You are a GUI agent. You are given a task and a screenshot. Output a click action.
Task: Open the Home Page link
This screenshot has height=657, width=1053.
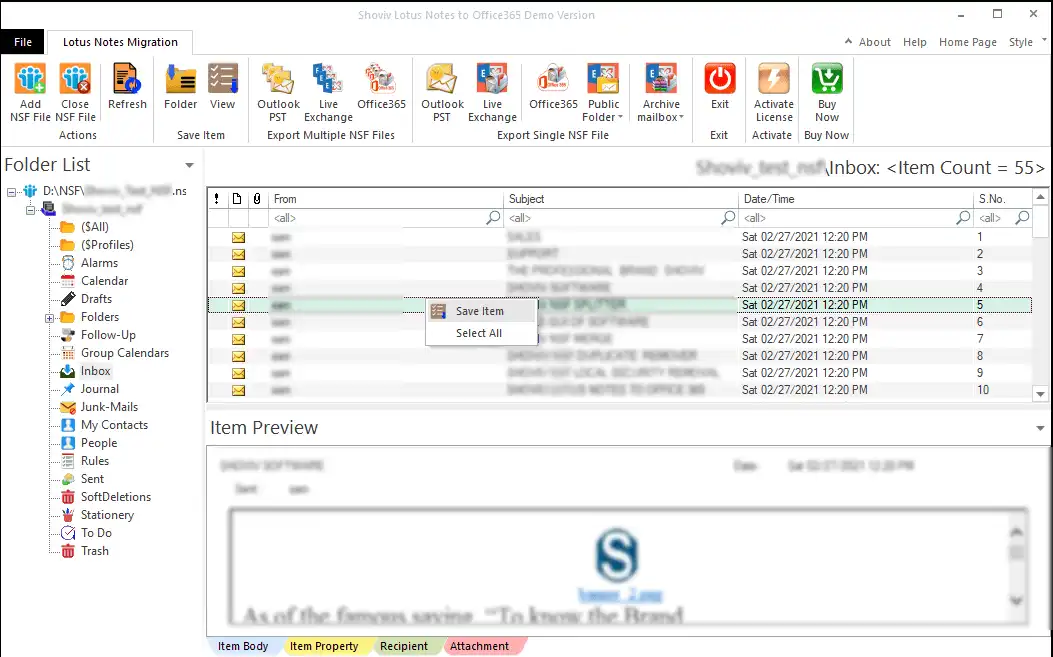(967, 42)
